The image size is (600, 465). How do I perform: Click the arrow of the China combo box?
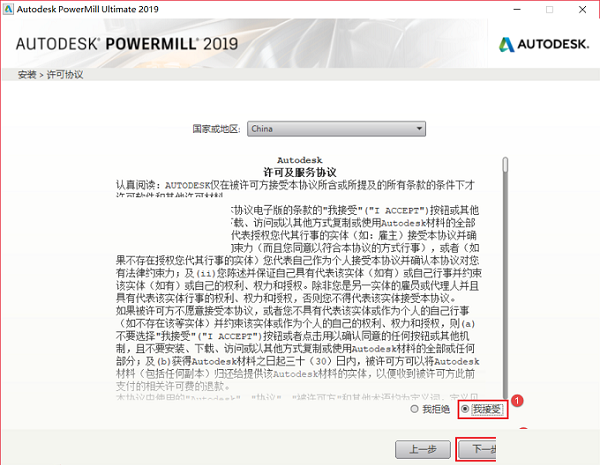(419, 129)
